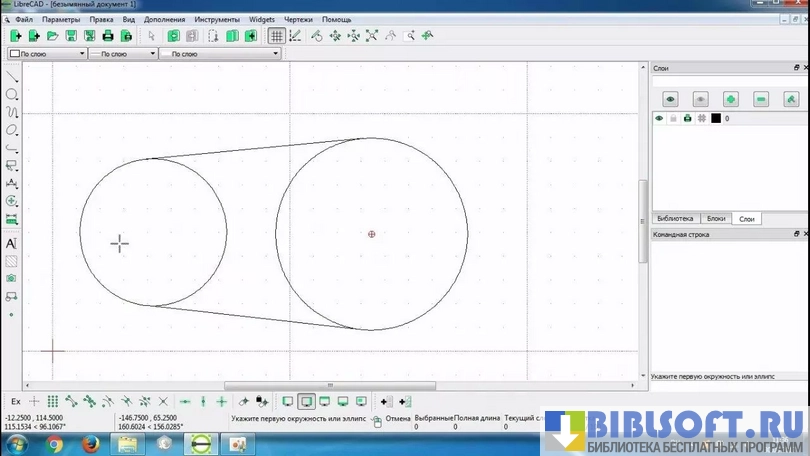Open the Инструменты menu
This screenshot has width=810, height=456.
(216, 19)
